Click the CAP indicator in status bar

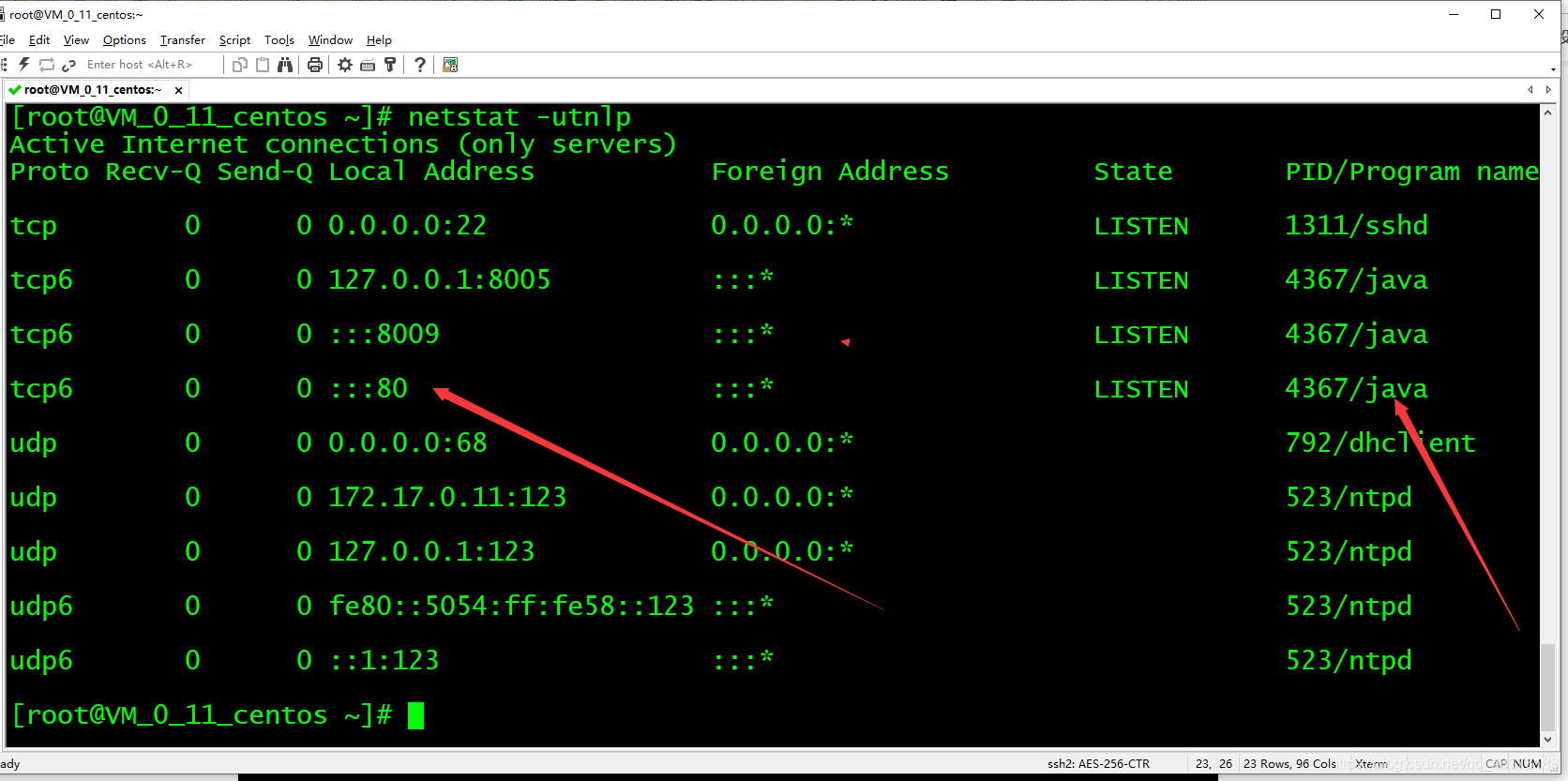(1496, 764)
